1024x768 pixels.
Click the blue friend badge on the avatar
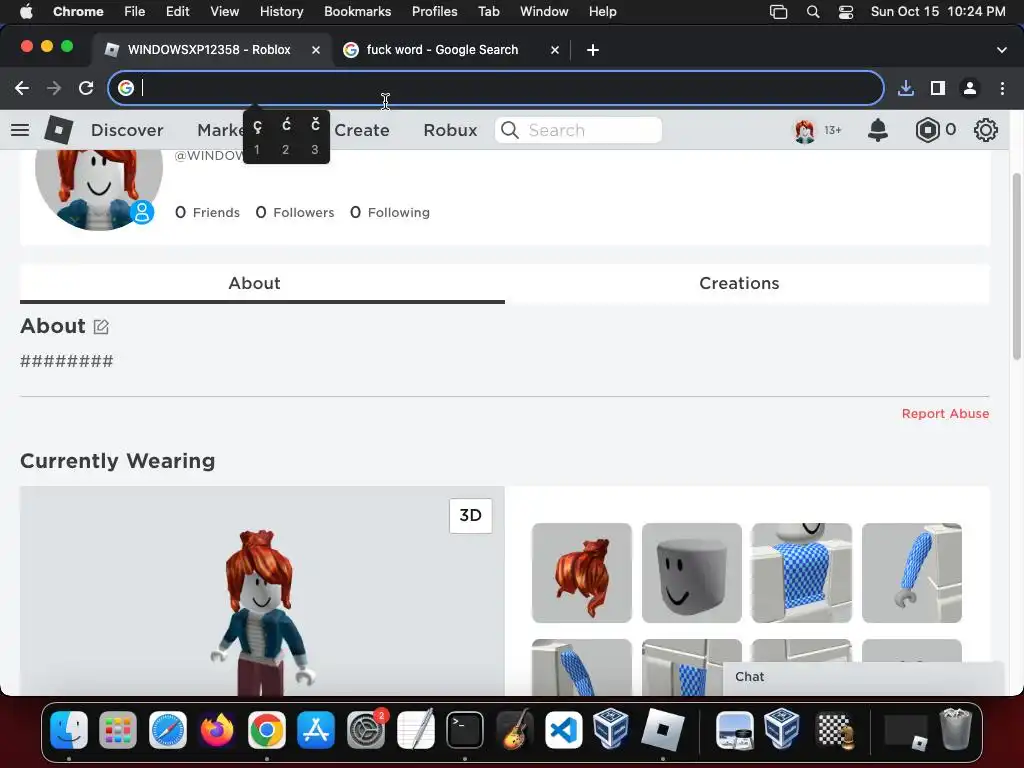point(142,212)
